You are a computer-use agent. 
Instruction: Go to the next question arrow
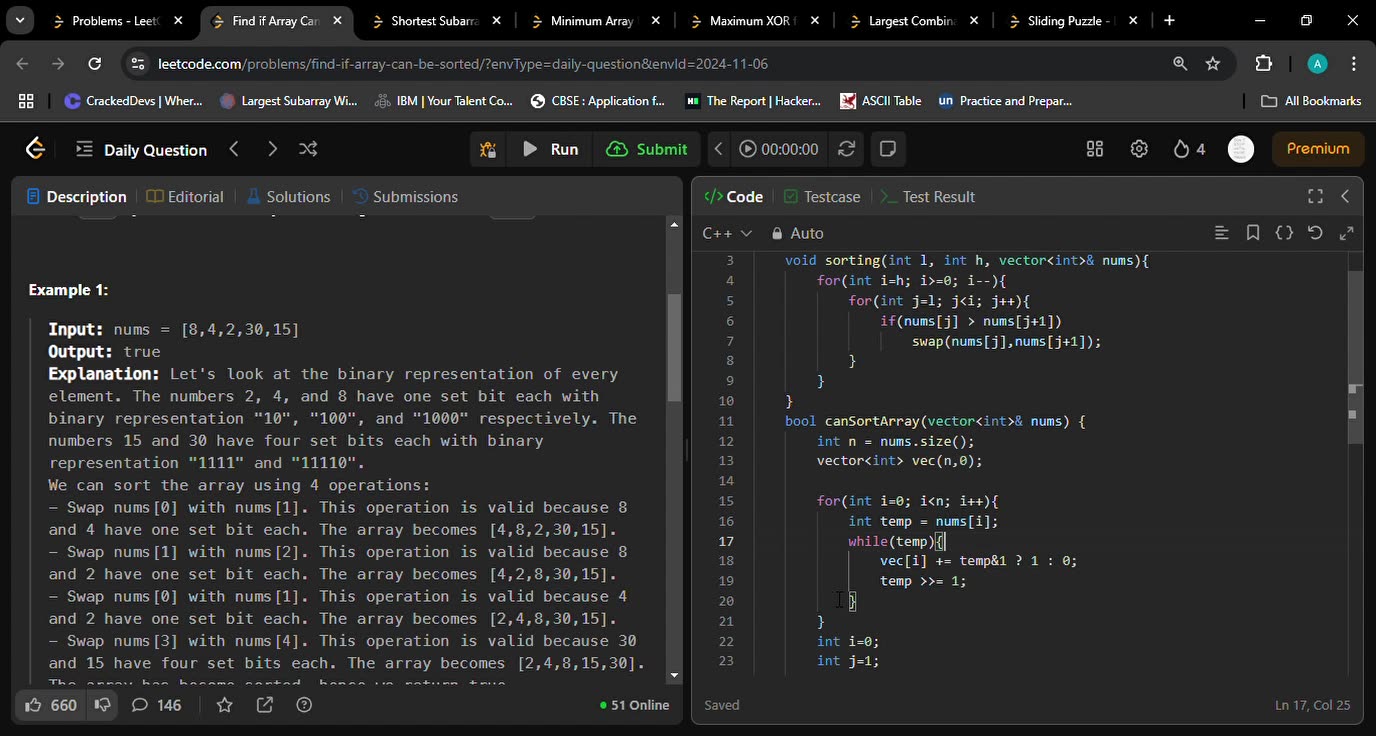272,149
